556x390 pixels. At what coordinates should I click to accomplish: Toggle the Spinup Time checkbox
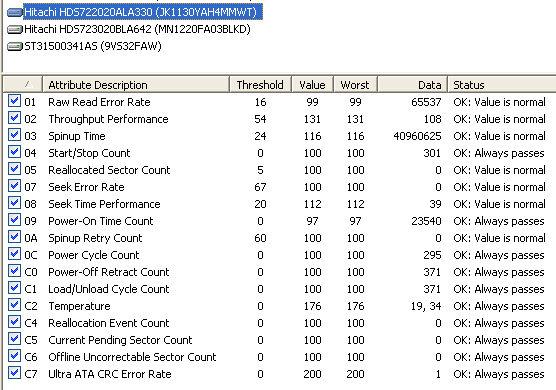[14, 135]
